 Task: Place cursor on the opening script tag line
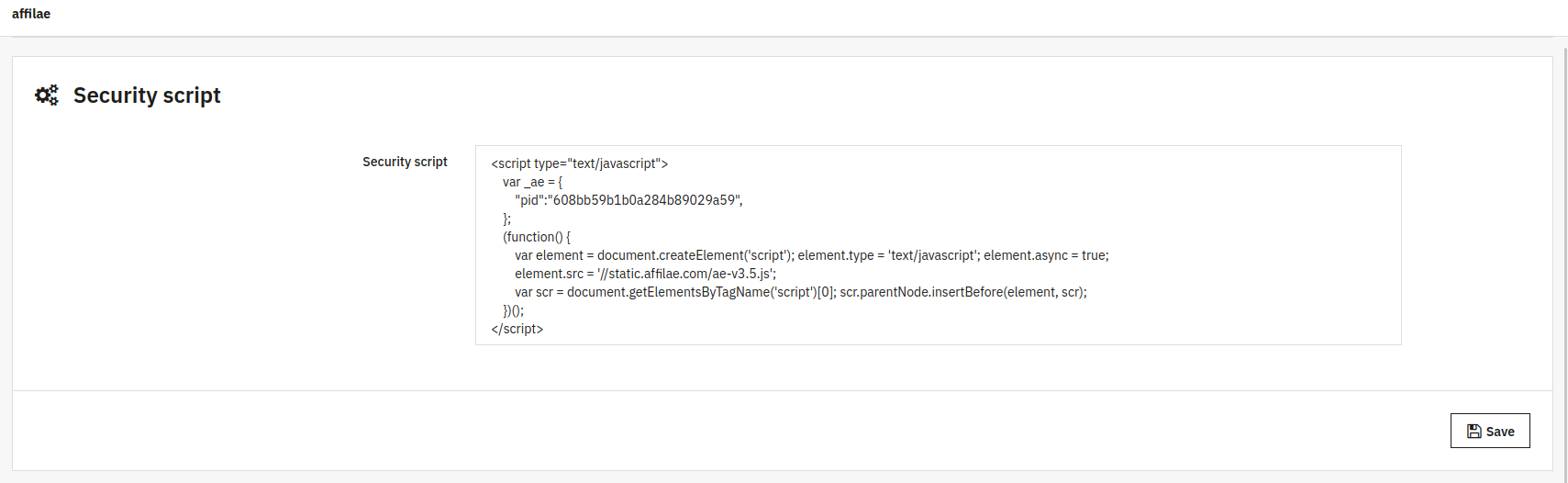579,163
